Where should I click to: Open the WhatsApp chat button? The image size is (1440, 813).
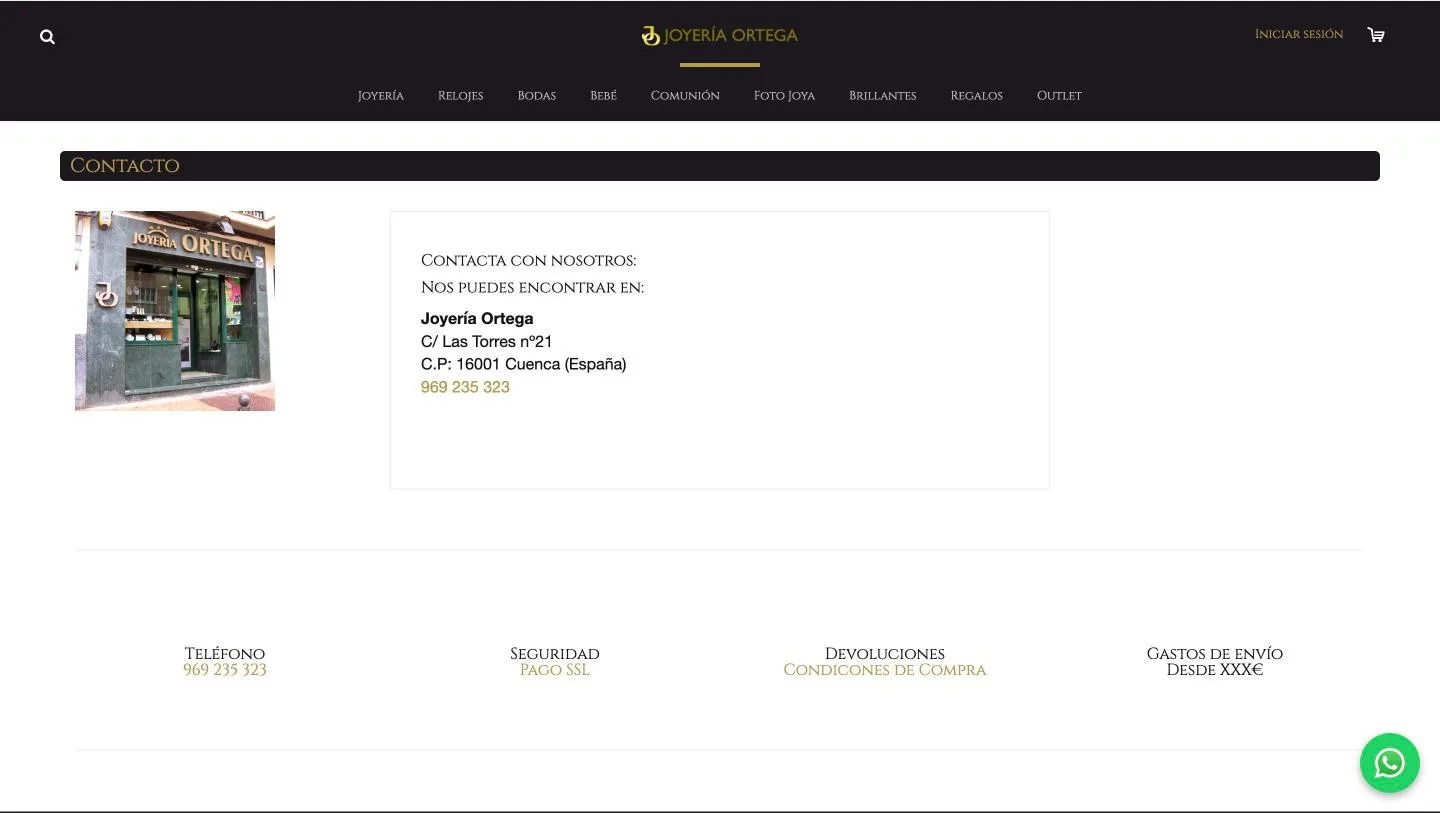1389,763
